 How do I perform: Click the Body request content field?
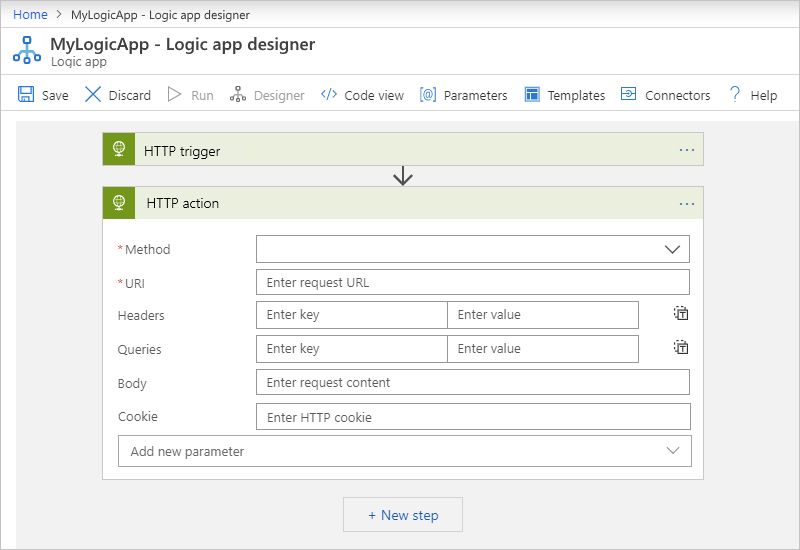pyautogui.click(x=472, y=382)
